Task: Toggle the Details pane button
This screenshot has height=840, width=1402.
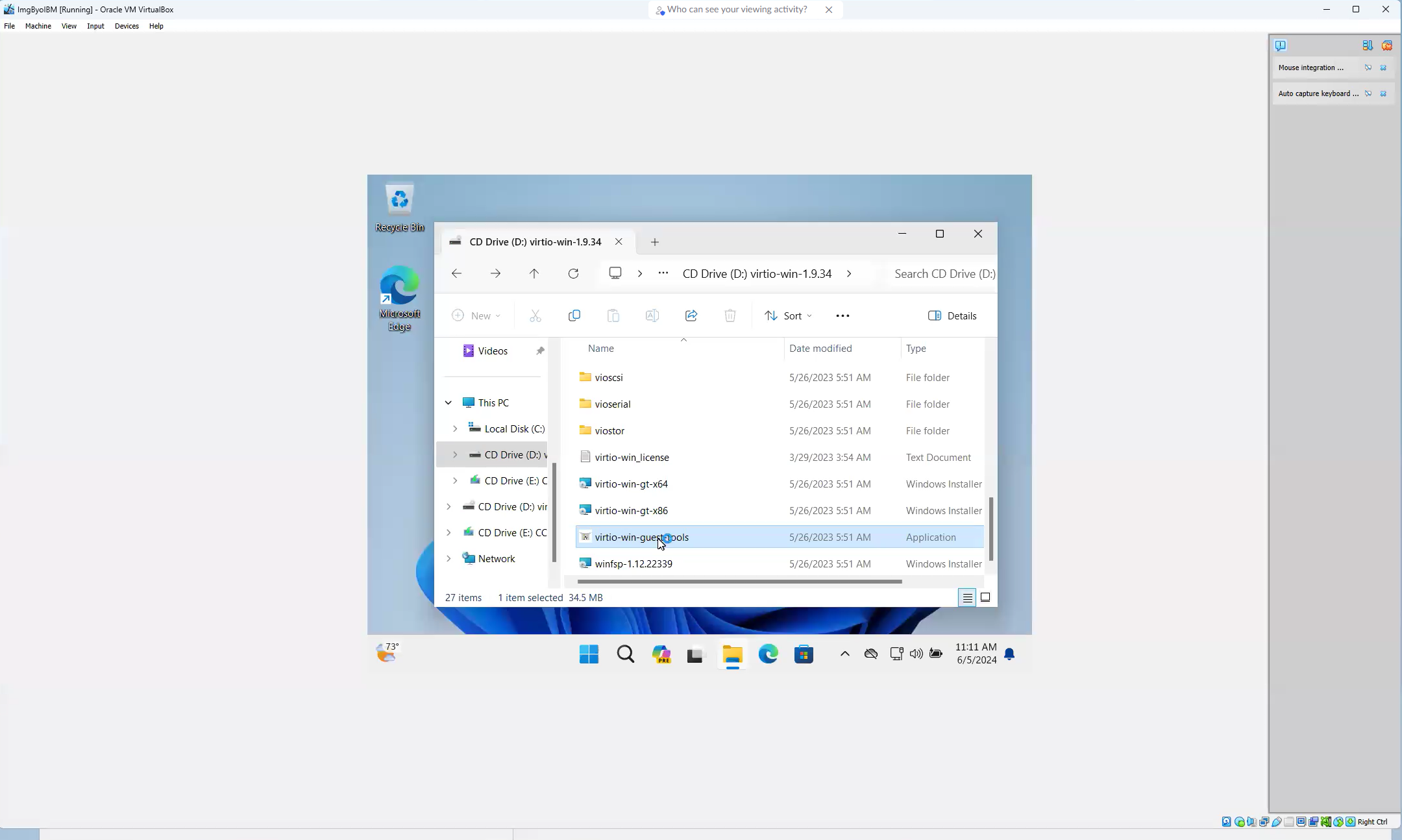Action: (x=952, y=316)
